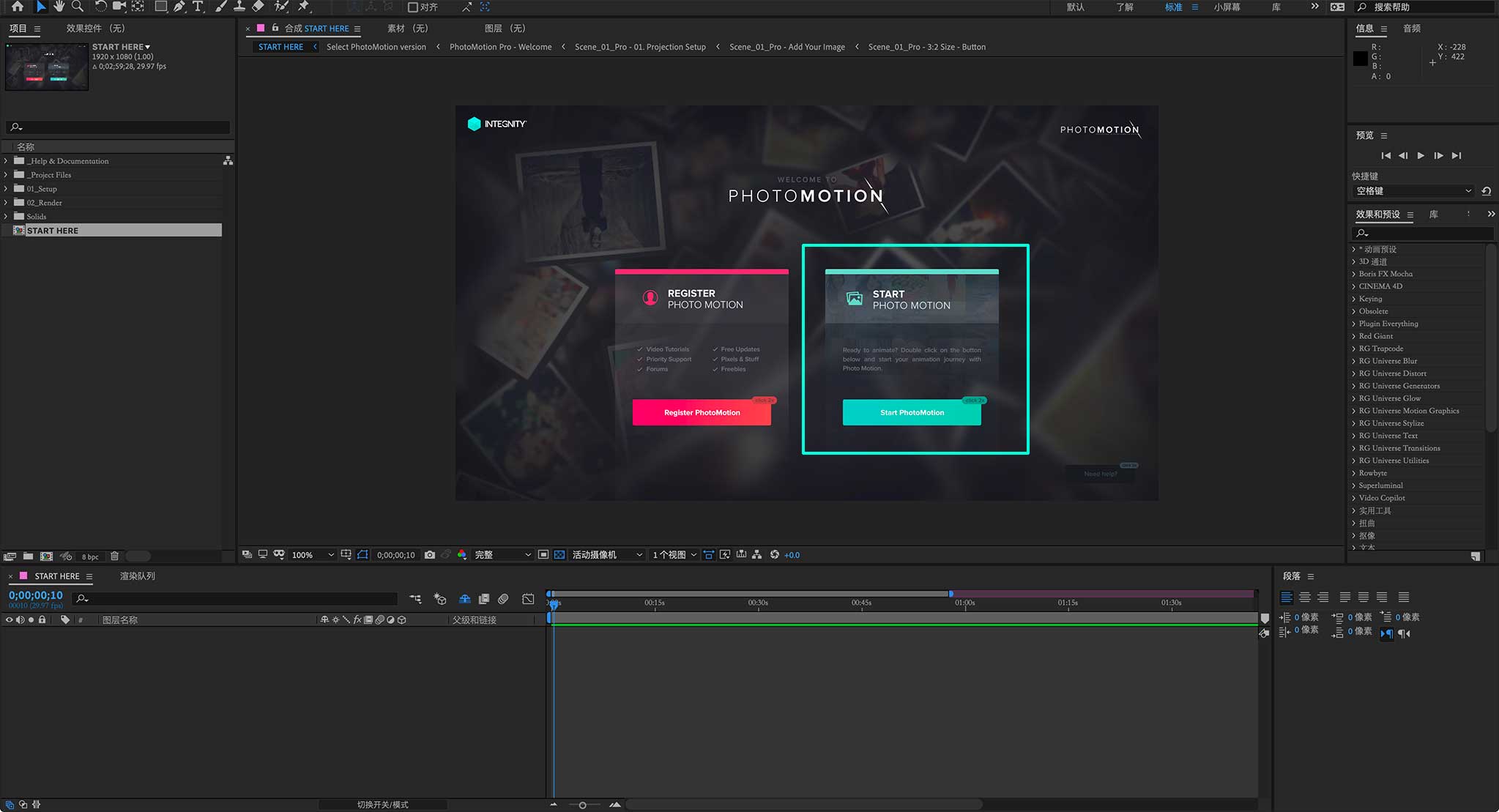This screenshot has width=1499, height=812.
Task: Select the Type text tool
Action: [x=198, y=7]
